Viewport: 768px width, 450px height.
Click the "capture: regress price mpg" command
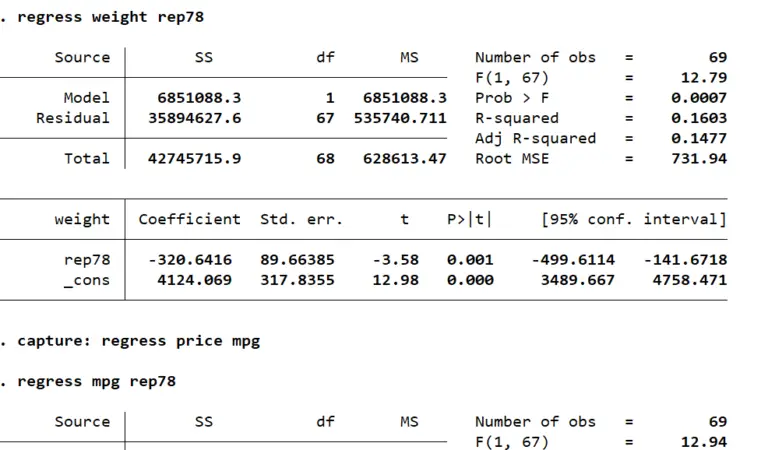coord(138,341)
